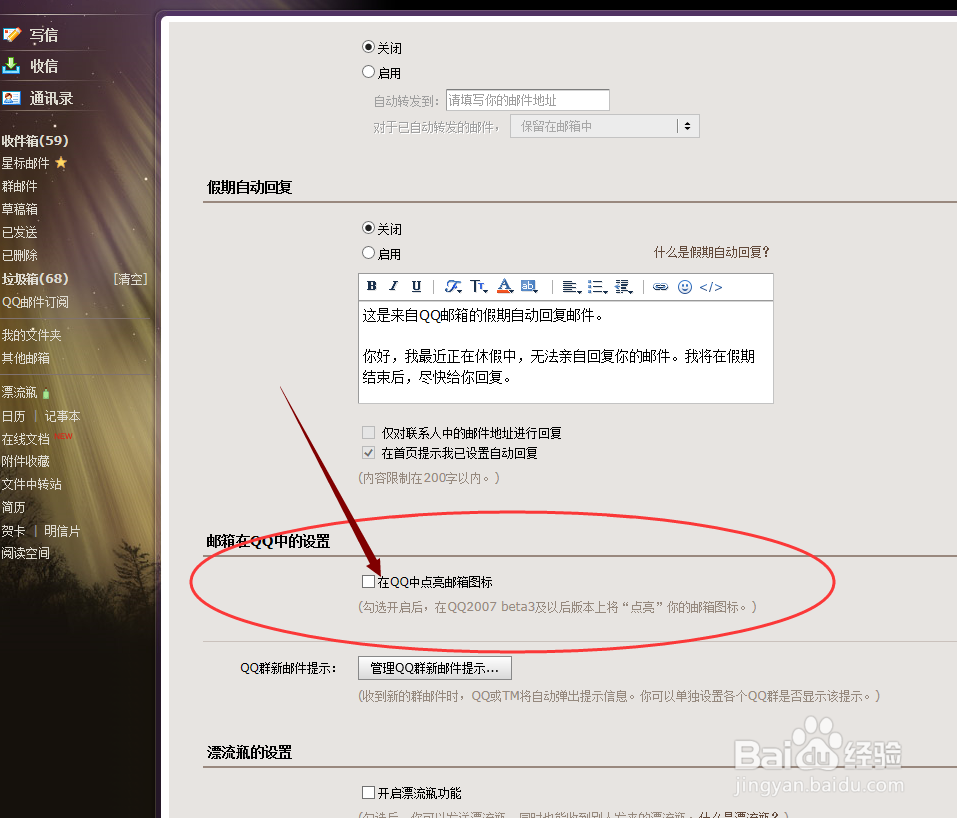The width and height of the screenshot is (957, 818).
Task: Expand 我的文件夹 in sidebar
Action: click(x=32, y=335)
